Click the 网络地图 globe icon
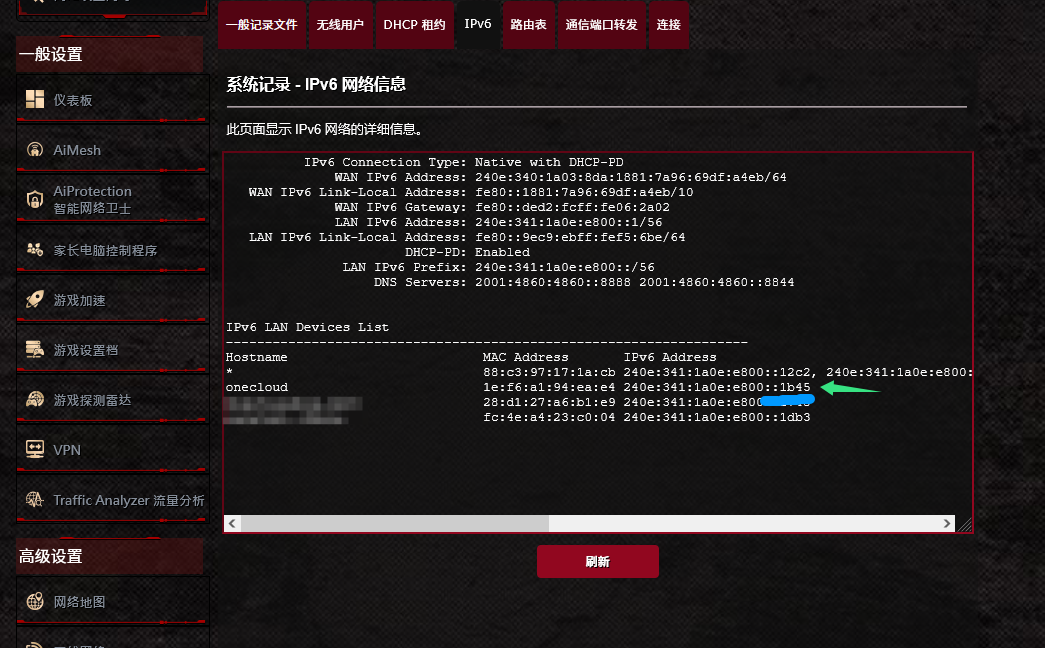The width and height of the screenshot is (1045, 648). tap(35, 601)
